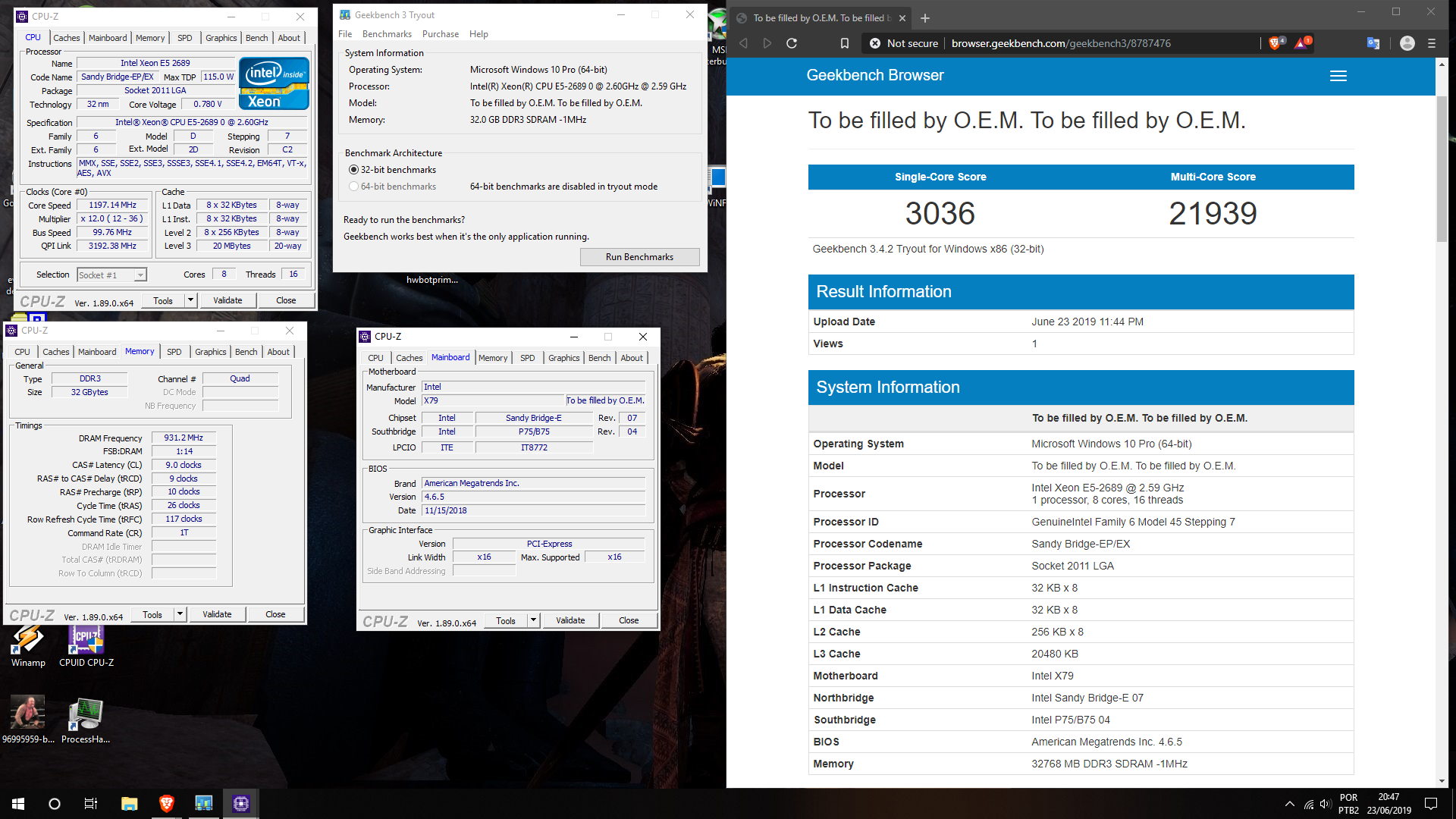Click the taskbar clock showing 20:47
This screenshot has height=819, width=1456.
pos(1389,804)
